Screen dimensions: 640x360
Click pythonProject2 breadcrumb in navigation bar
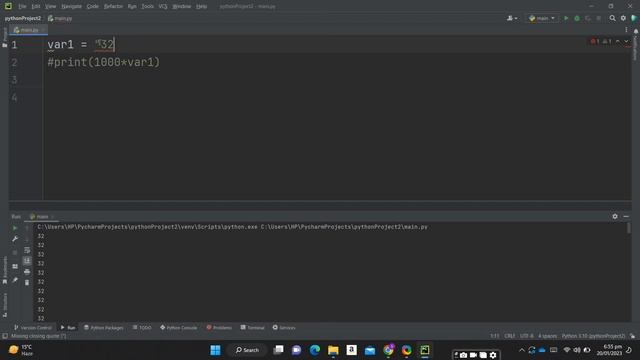click(x=23, y=18)
